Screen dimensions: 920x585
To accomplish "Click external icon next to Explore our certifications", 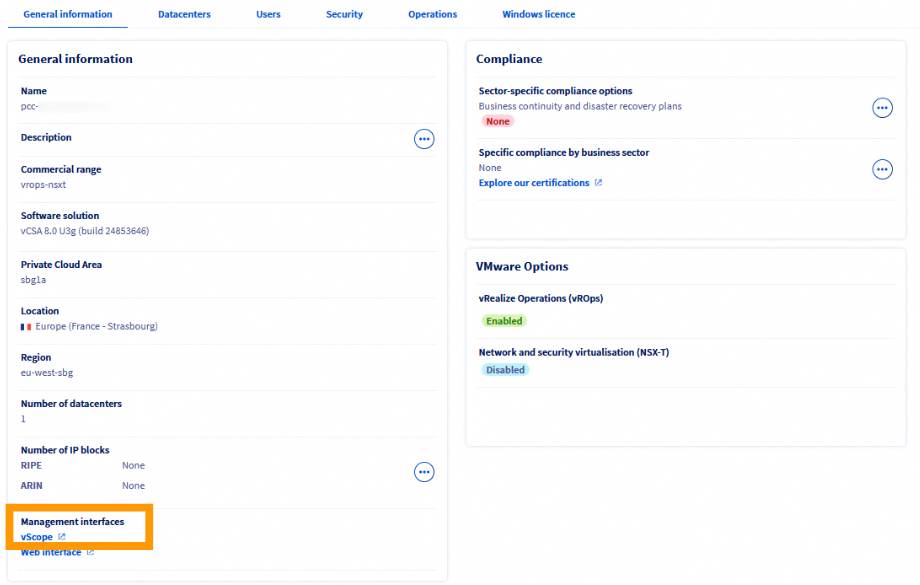I will point(598,183).
